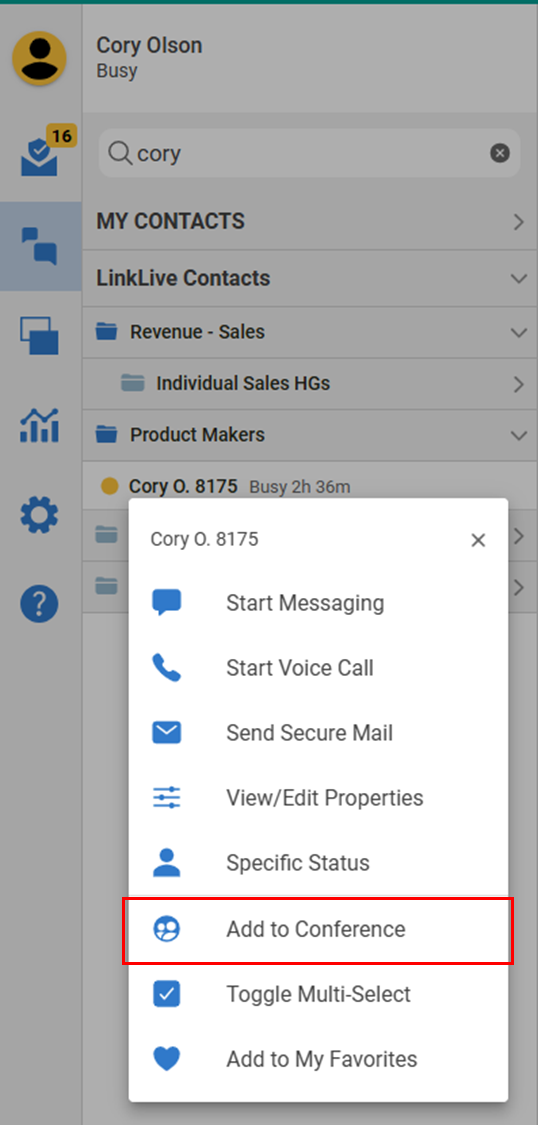This screenshot has height=1125, width=538.
Task: Open the settings gear in sidebar
Action: [39, 515]
